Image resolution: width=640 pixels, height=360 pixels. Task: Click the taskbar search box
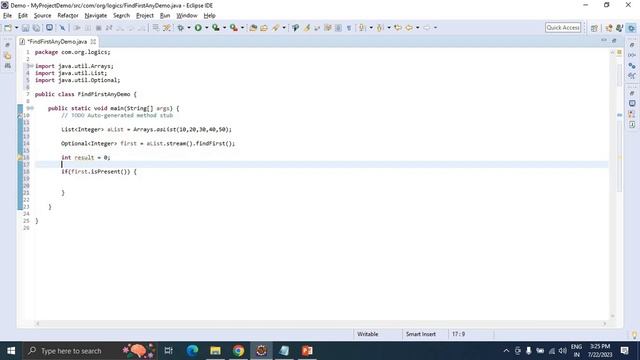[x=90, y=351]
